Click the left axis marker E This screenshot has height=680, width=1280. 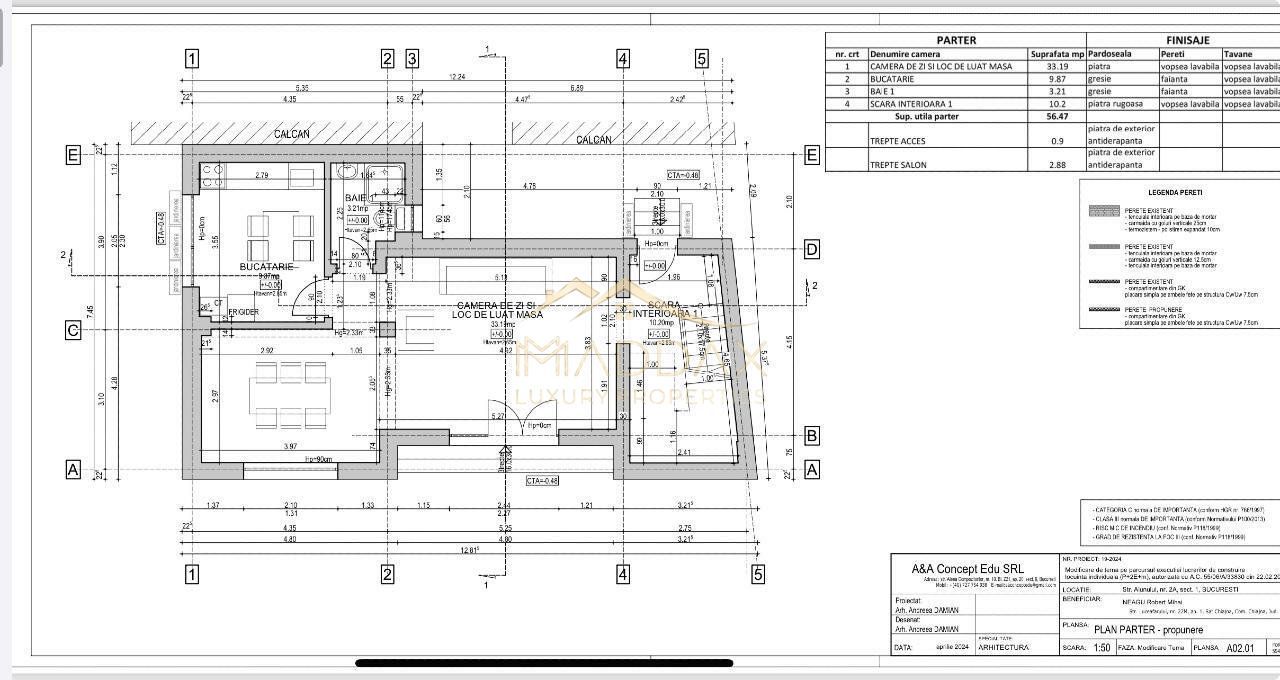click(x=72, y=155)
